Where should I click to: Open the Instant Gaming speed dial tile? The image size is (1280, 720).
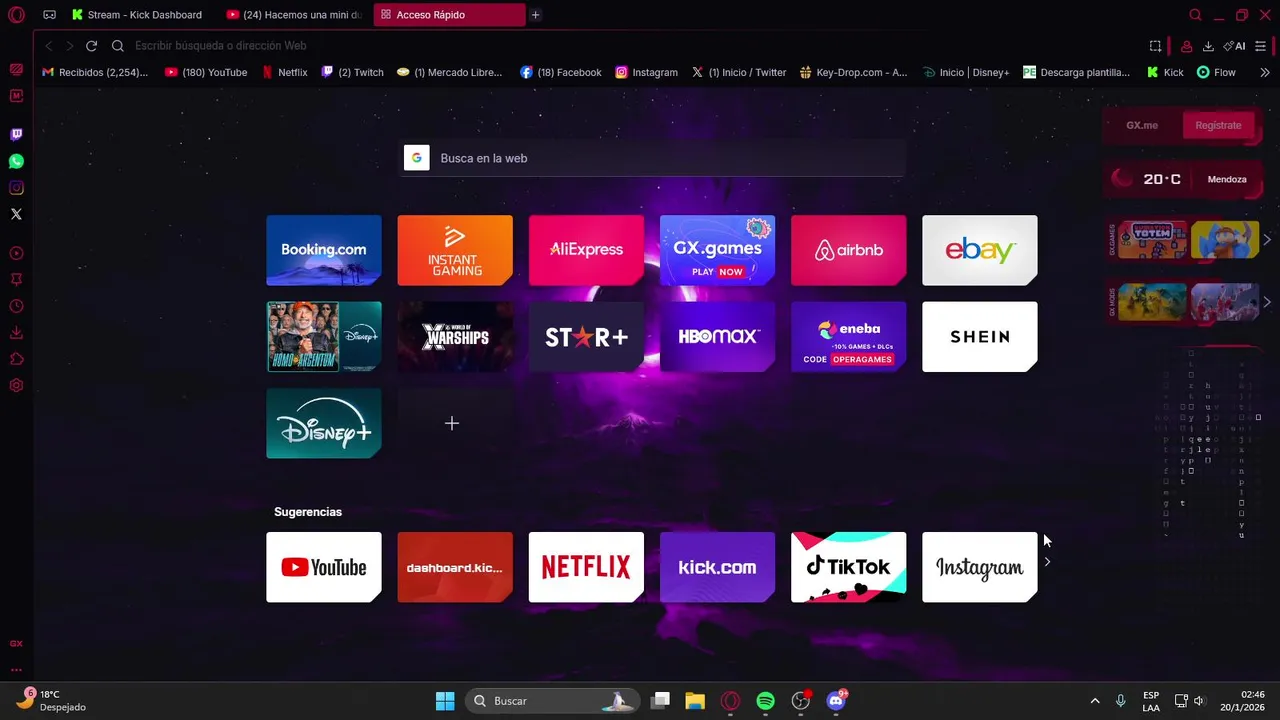pos(455,250)
